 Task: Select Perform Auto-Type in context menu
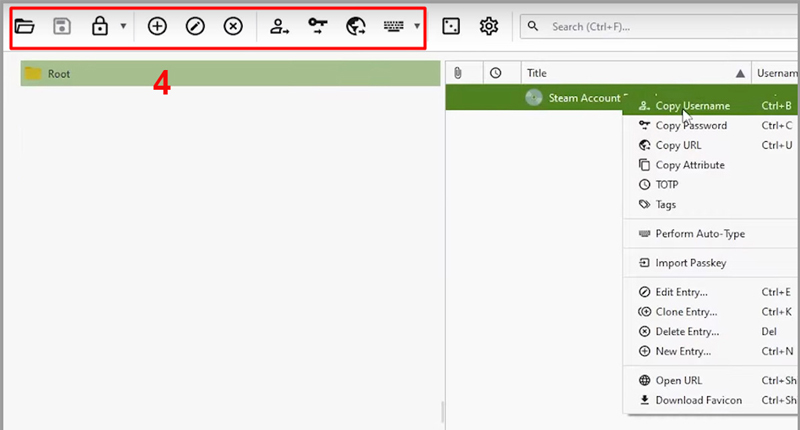699,234
